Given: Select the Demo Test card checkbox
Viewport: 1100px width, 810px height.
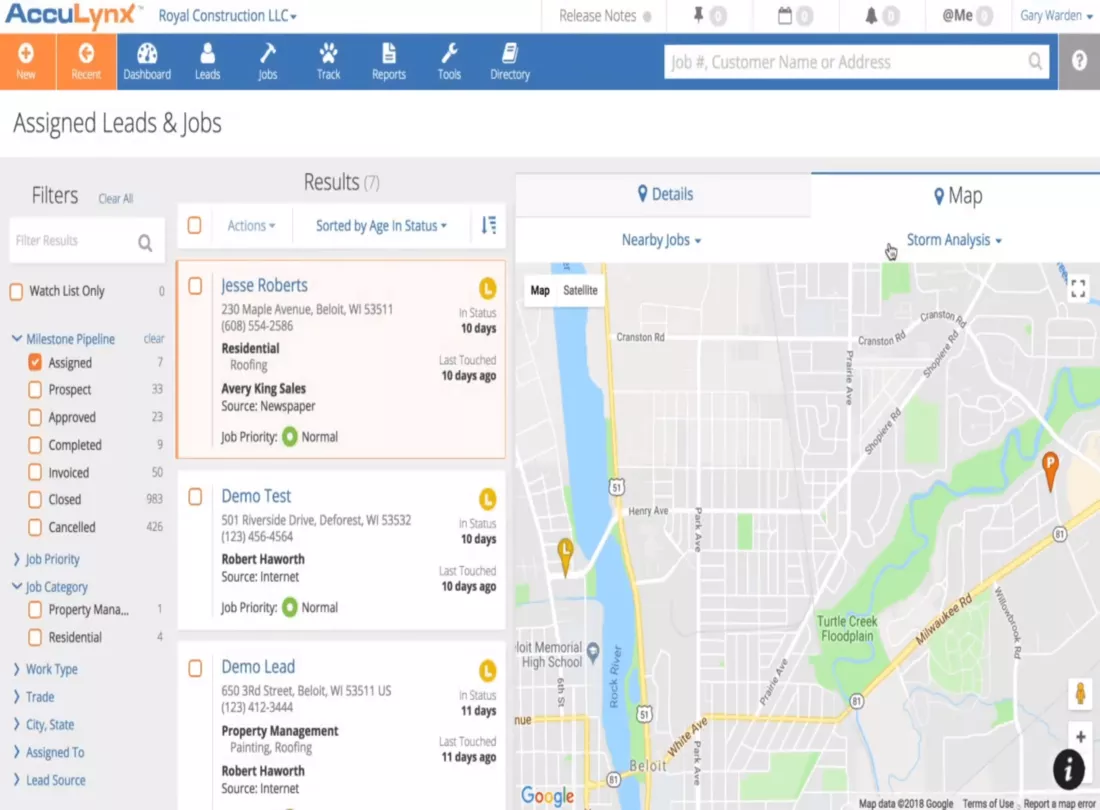Looking at the screenshot, I should 196,497.
